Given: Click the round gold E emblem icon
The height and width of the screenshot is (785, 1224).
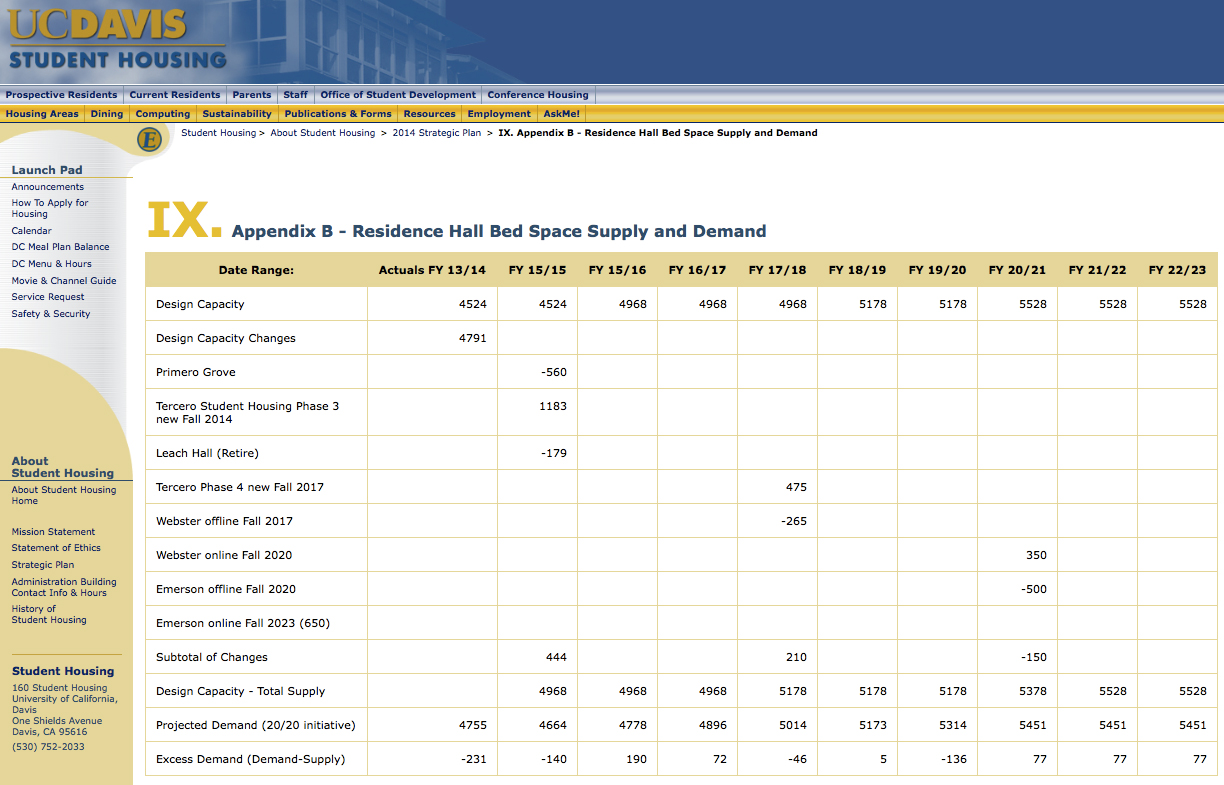Looking at the screenshot, I should click(150, 140).
